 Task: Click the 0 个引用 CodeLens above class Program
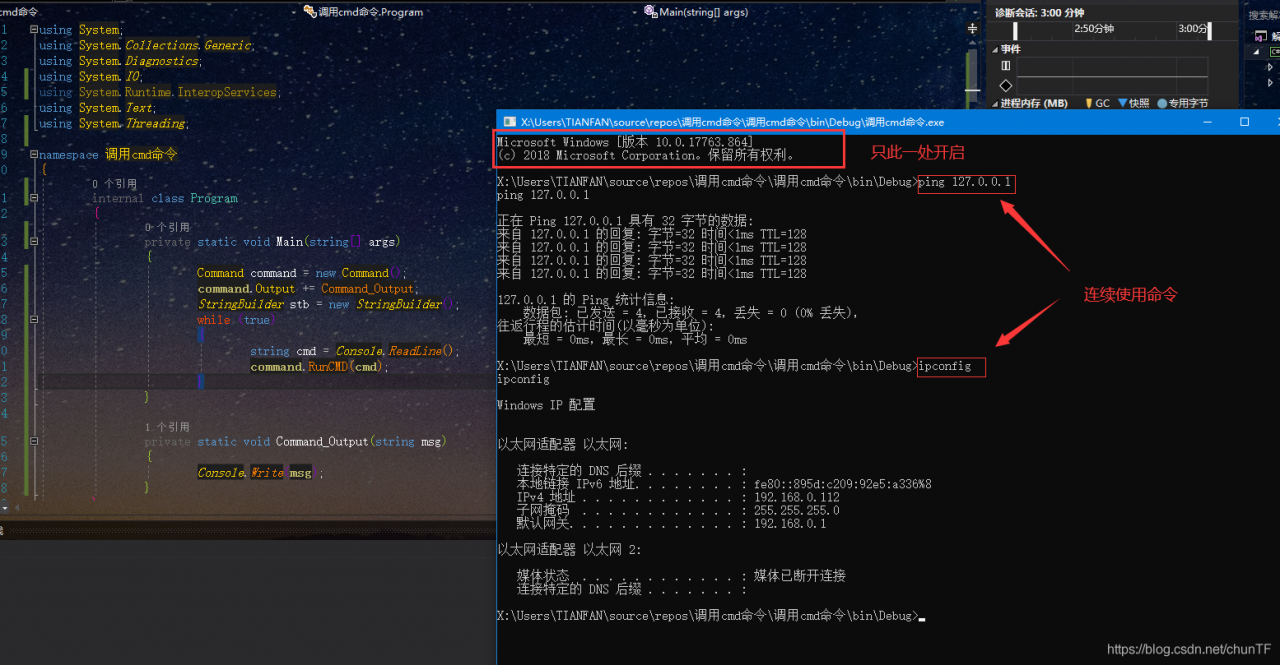pos(114,184)
